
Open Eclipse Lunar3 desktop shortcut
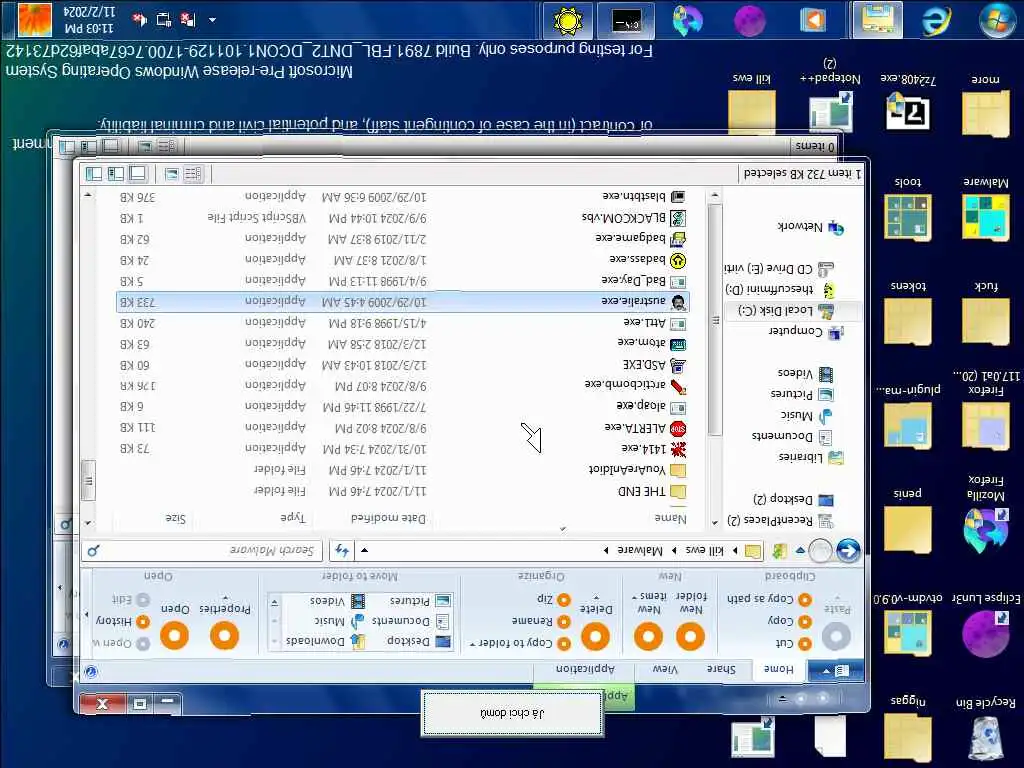pos(985,624)
